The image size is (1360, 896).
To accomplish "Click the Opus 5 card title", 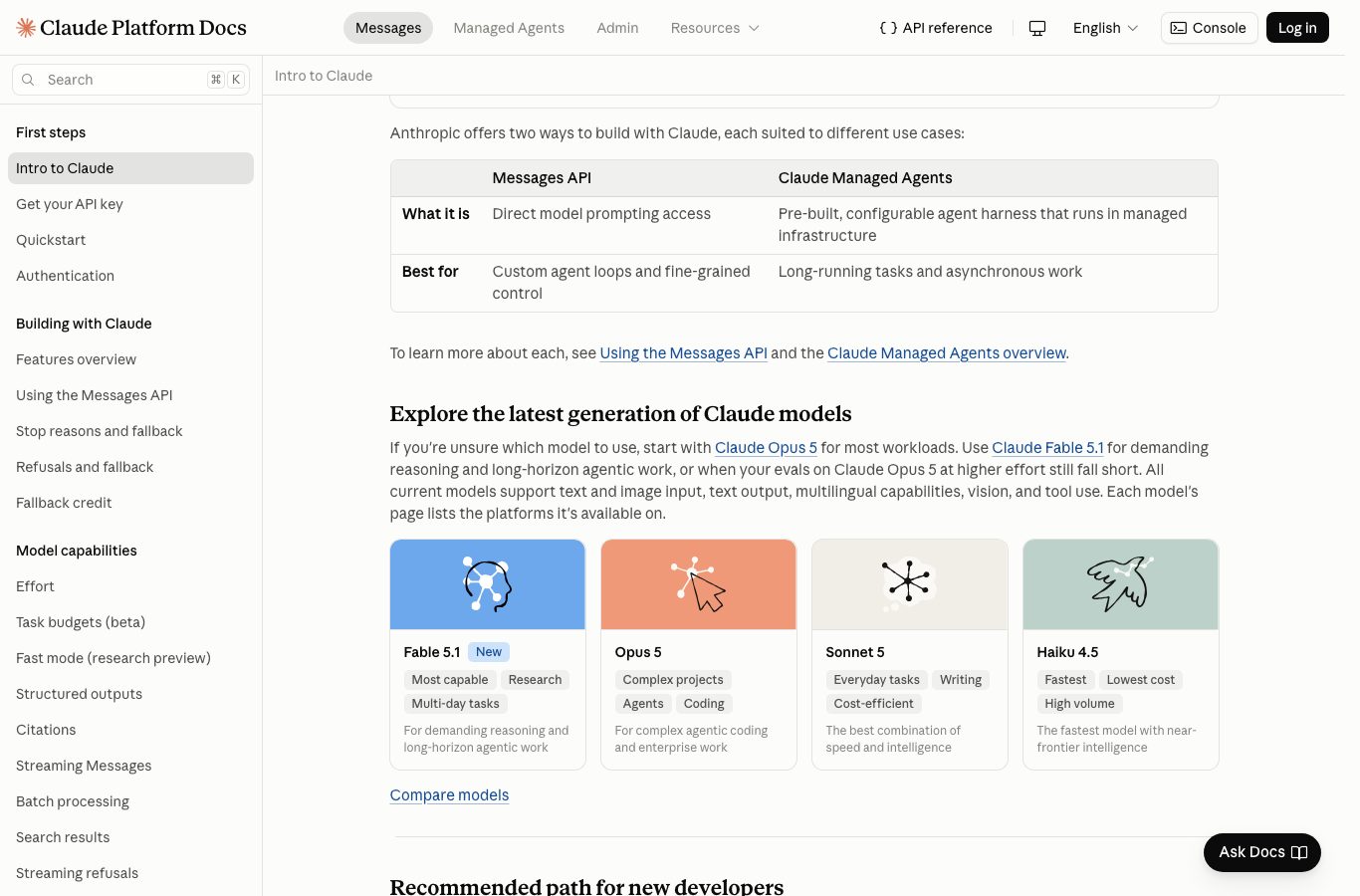I will point(638,652).
